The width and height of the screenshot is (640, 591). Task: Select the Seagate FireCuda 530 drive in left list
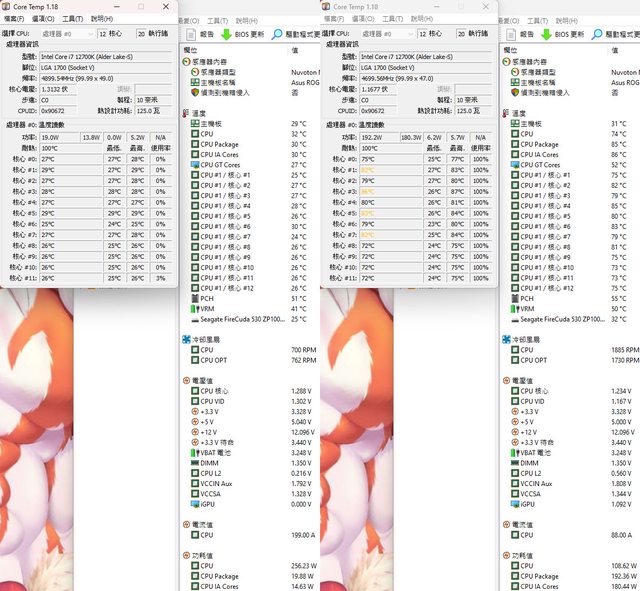(x=238, y=319)
